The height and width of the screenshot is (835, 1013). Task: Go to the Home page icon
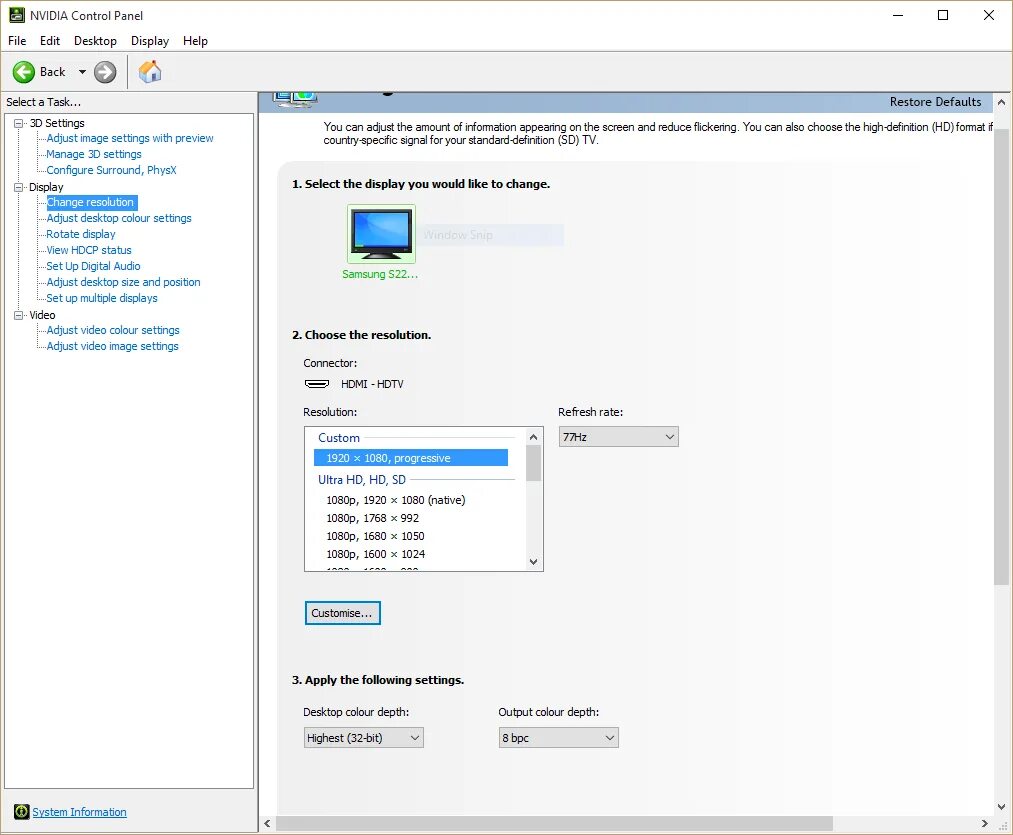[150, 72]
